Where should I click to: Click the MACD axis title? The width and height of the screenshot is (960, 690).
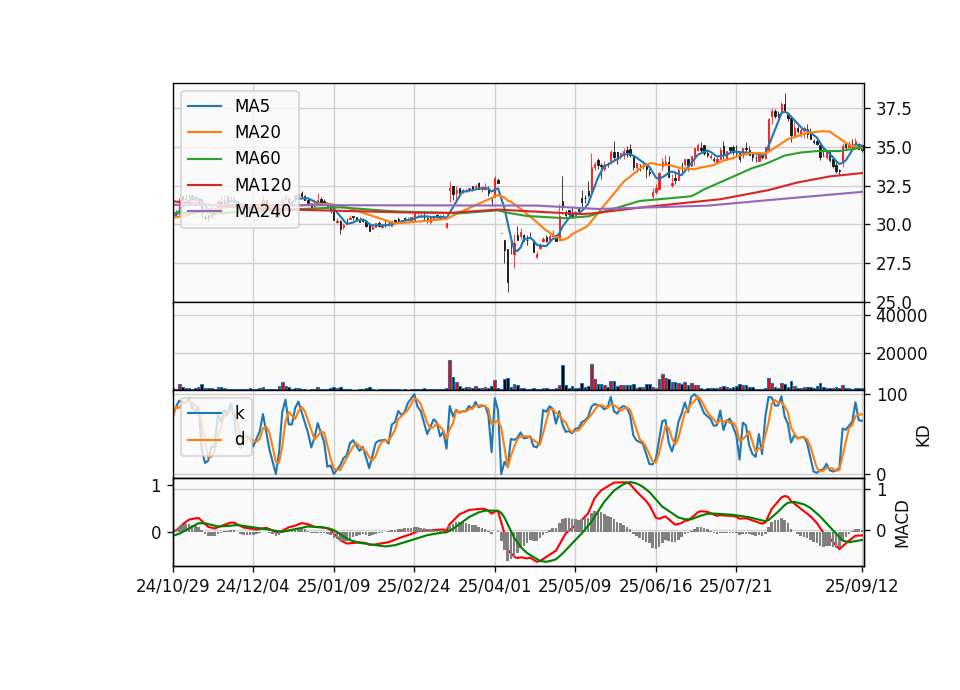(901, 524)
